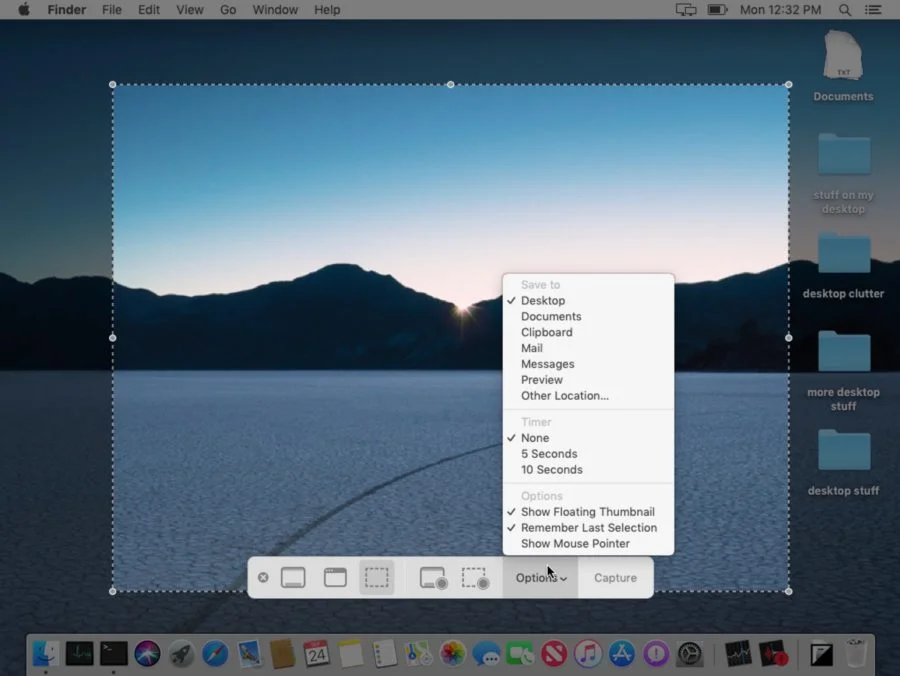Set the timer to 5 Seconds
The width and height of the screenshot is (900, 676).
(588, 454)
